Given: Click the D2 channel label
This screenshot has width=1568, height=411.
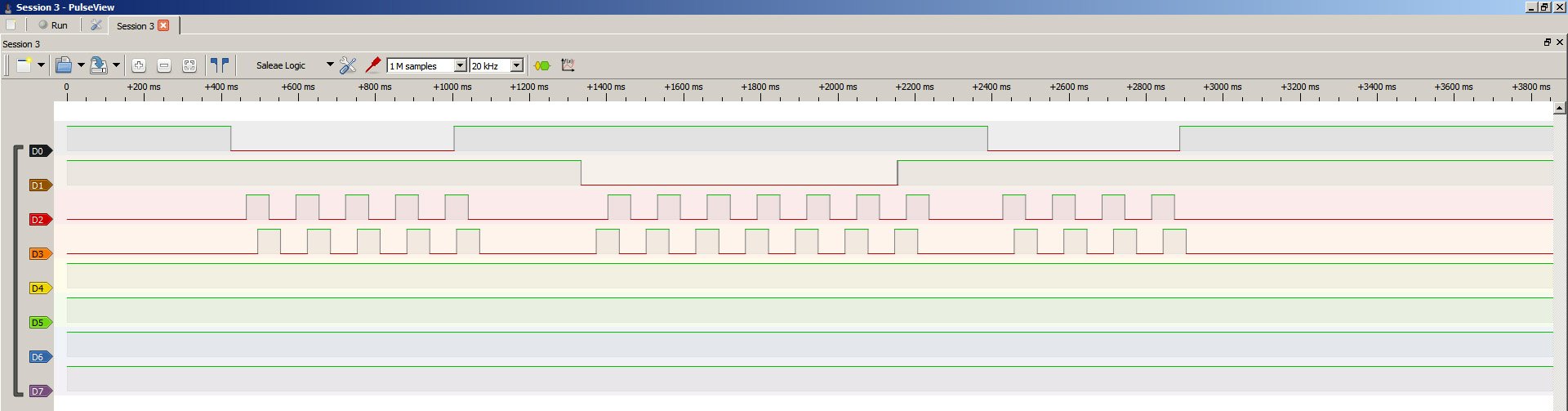Looking at the screenshot, I should click(38, 220).
